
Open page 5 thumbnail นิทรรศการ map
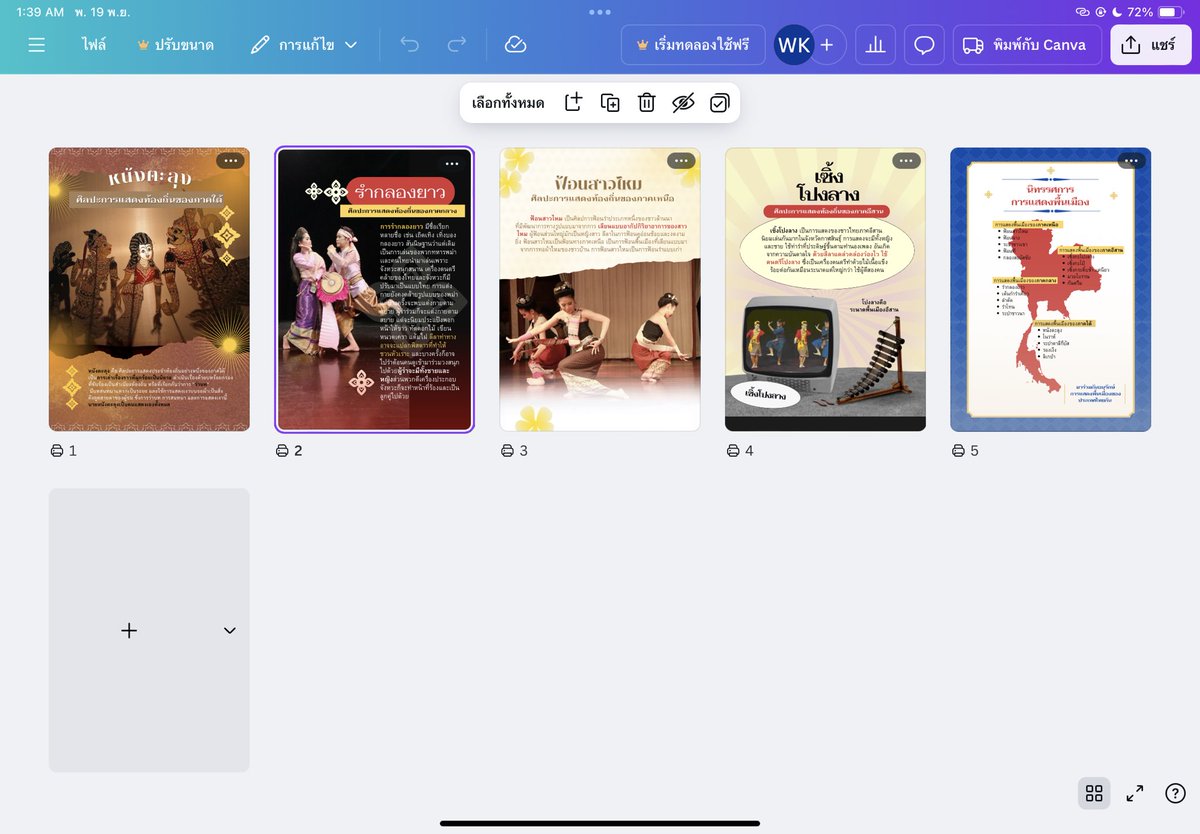point(1051,290)
